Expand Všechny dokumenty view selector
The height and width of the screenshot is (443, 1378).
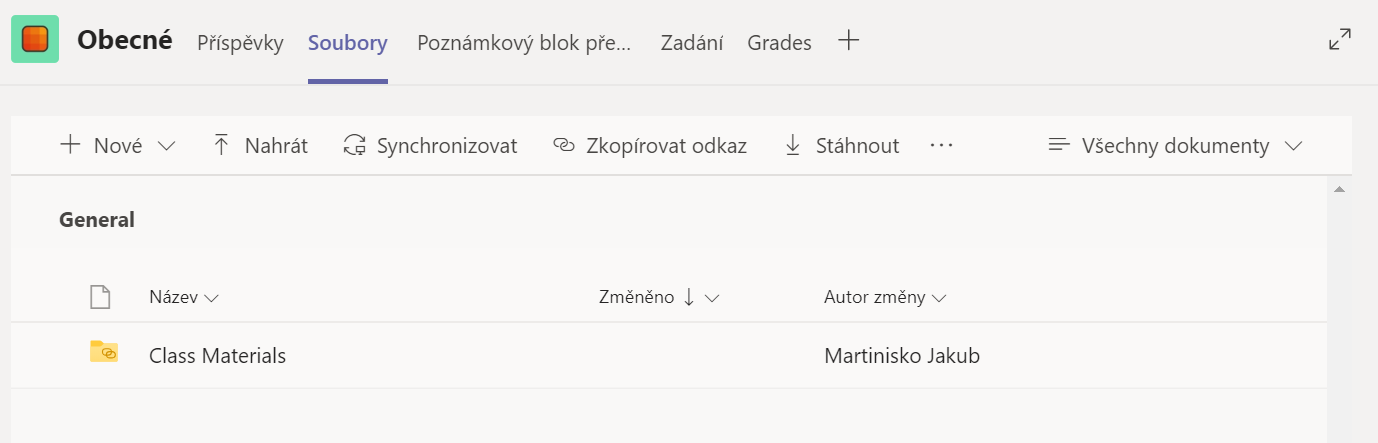pyautogui.click(x=1175, y=146)
